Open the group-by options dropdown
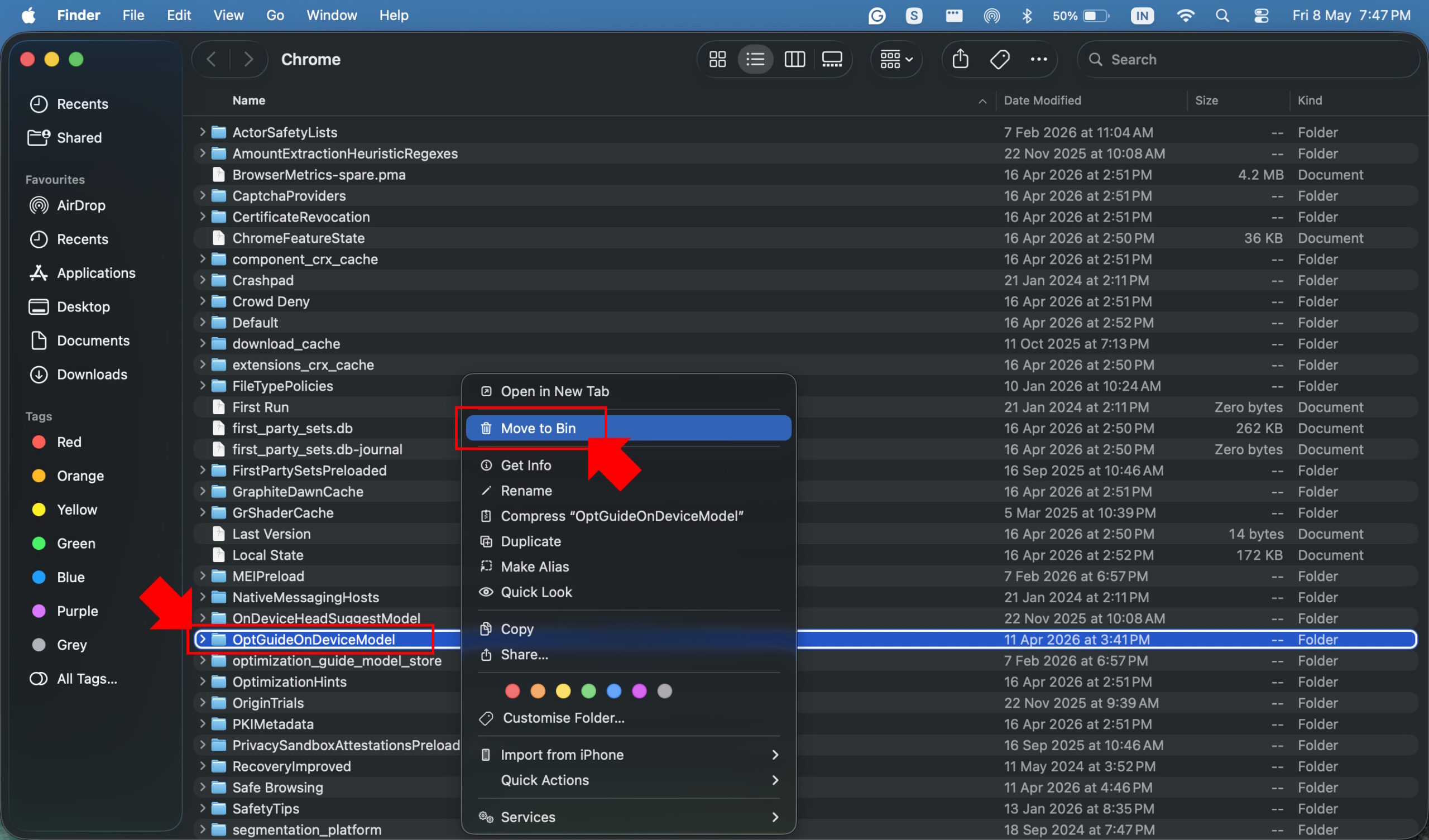 coord(896,59)
